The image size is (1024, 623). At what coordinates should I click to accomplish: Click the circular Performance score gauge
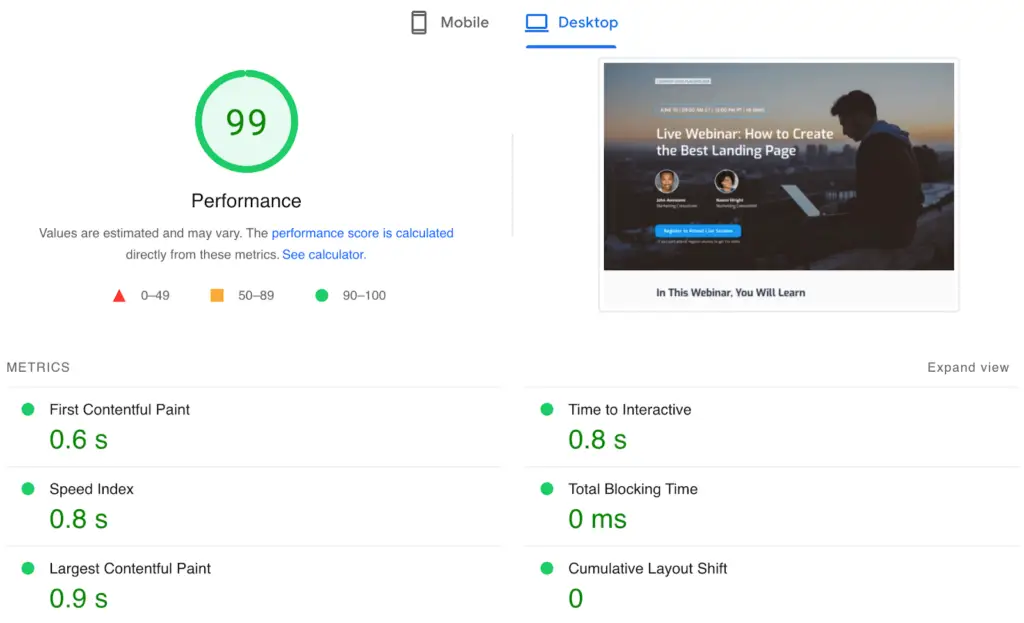click(x=246, y=120)
